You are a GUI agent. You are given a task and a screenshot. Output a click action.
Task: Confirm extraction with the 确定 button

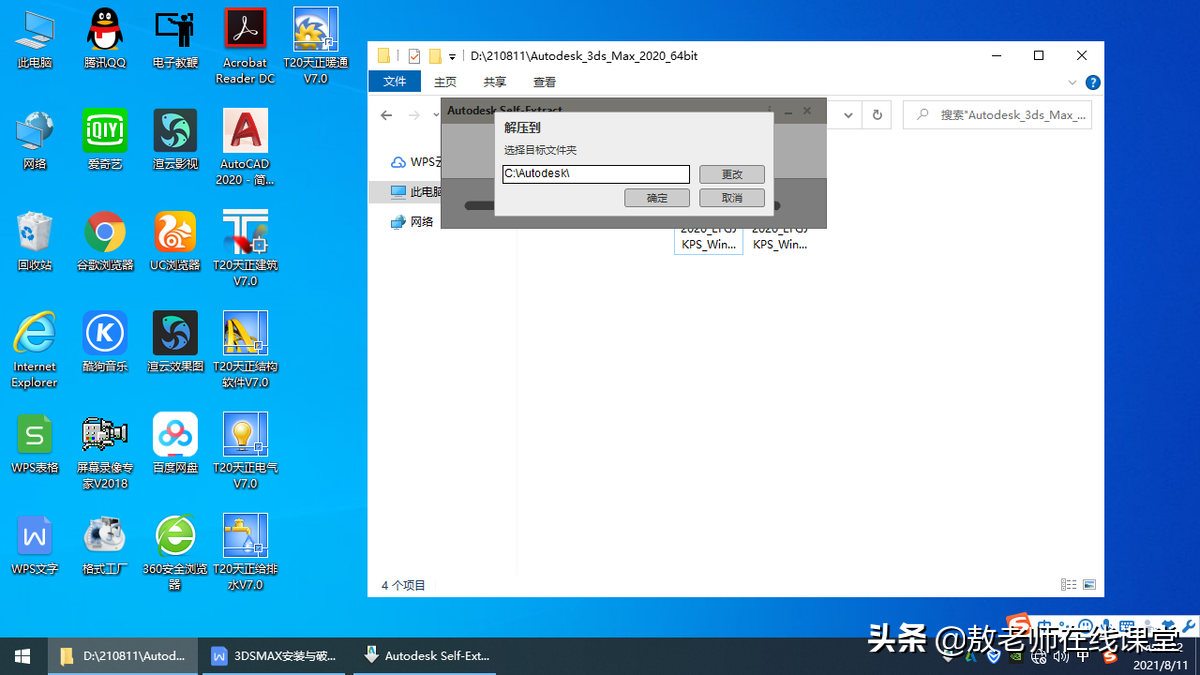click(656, 197)
